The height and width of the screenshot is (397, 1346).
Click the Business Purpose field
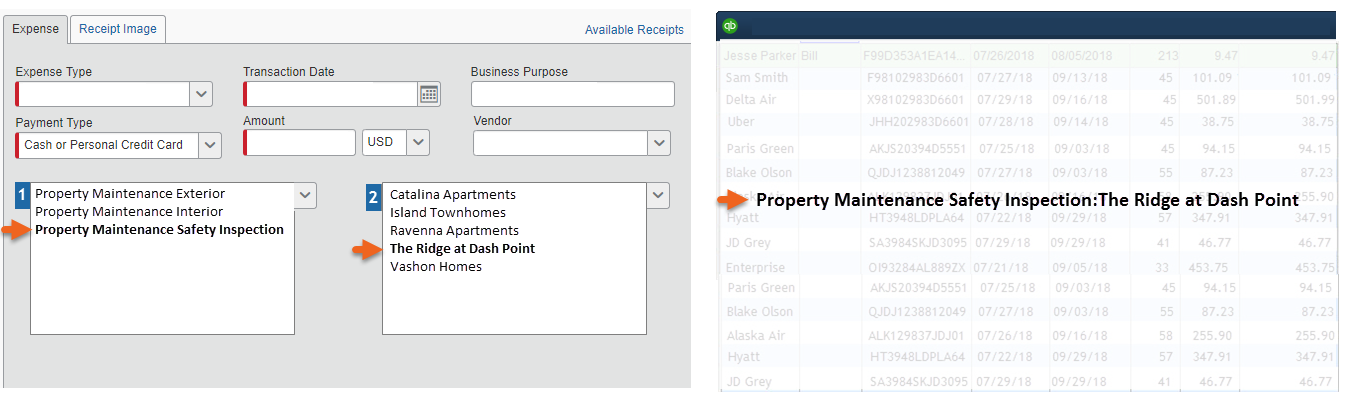point(573,94)
